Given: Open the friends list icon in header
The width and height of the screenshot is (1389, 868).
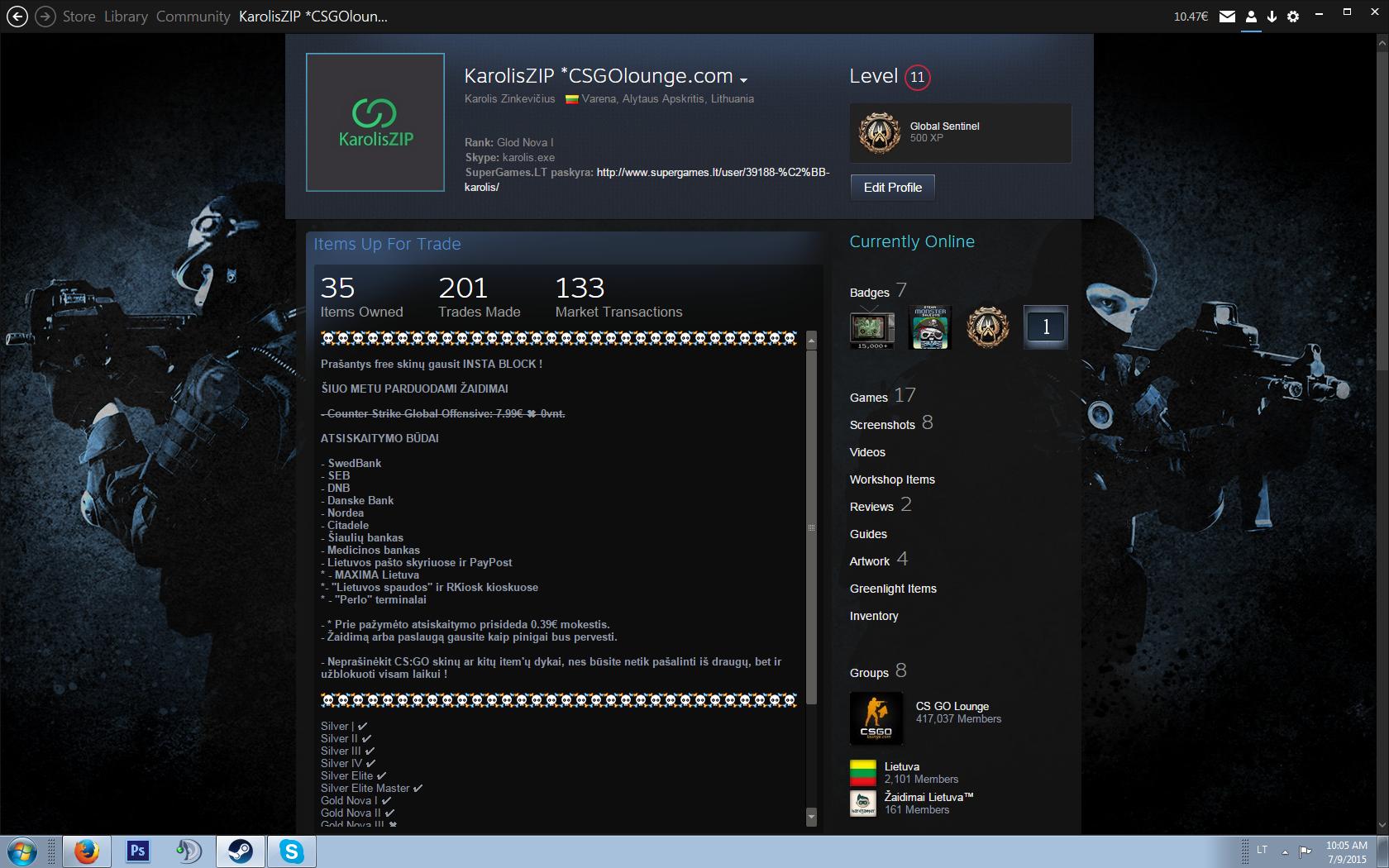Looking at the screenshot, I should (x=1251, y=17).
